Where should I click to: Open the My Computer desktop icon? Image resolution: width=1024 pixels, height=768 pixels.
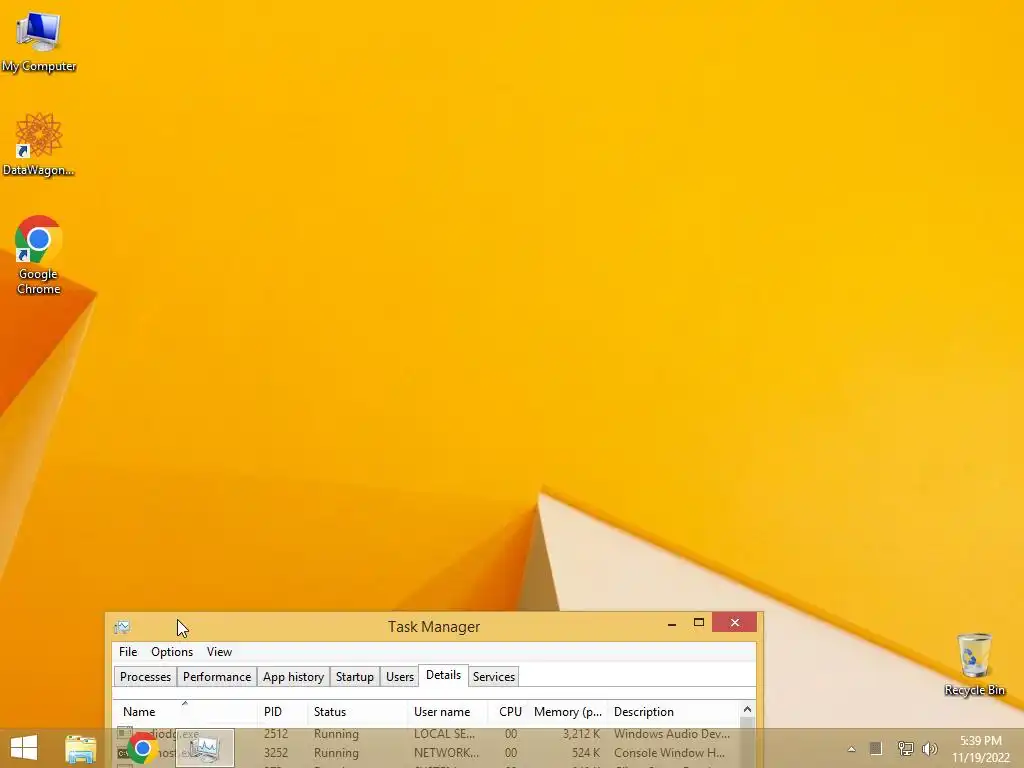click(x=39, y=41)
